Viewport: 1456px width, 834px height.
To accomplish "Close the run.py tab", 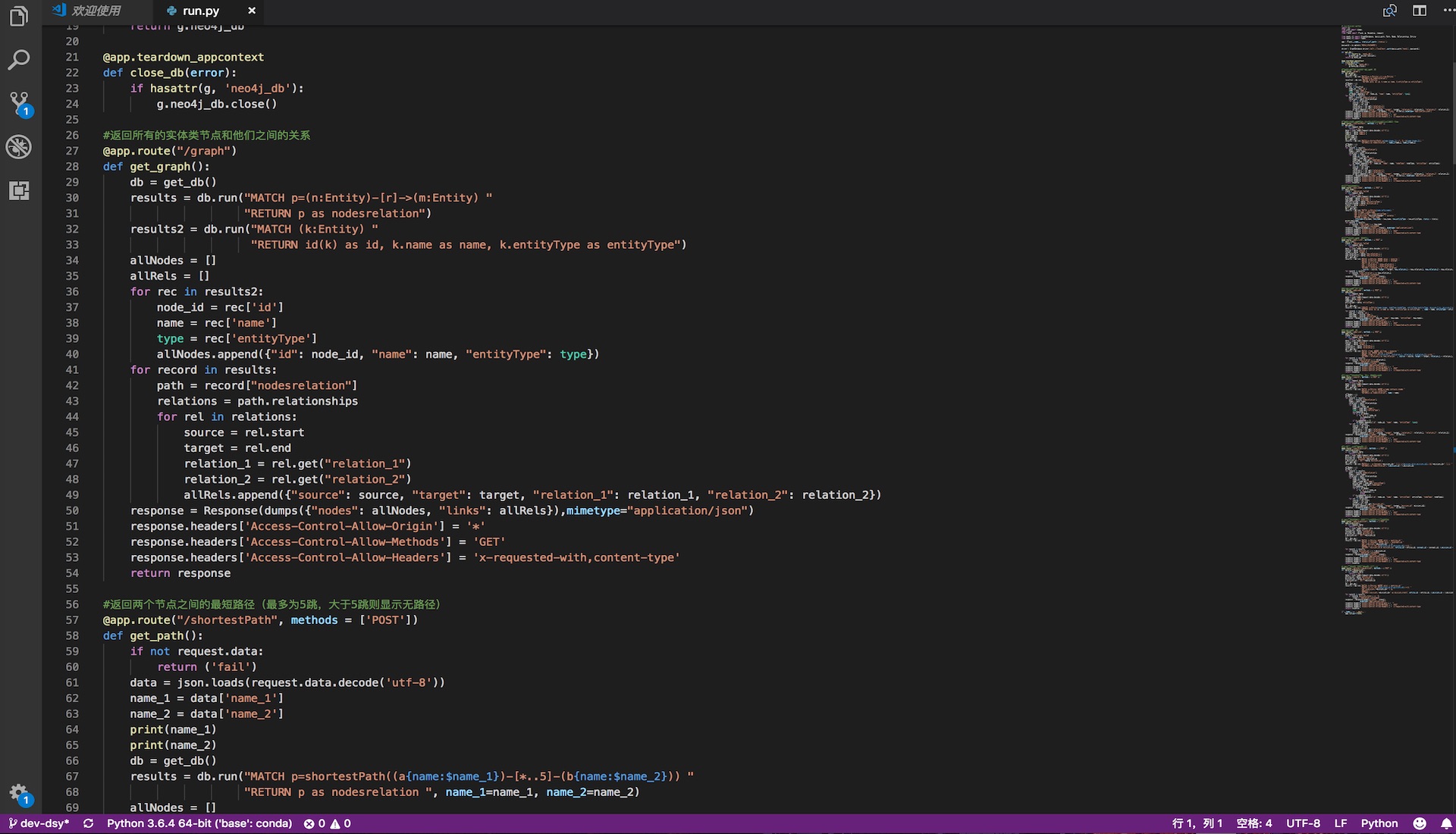I will (x=252, y=11).
